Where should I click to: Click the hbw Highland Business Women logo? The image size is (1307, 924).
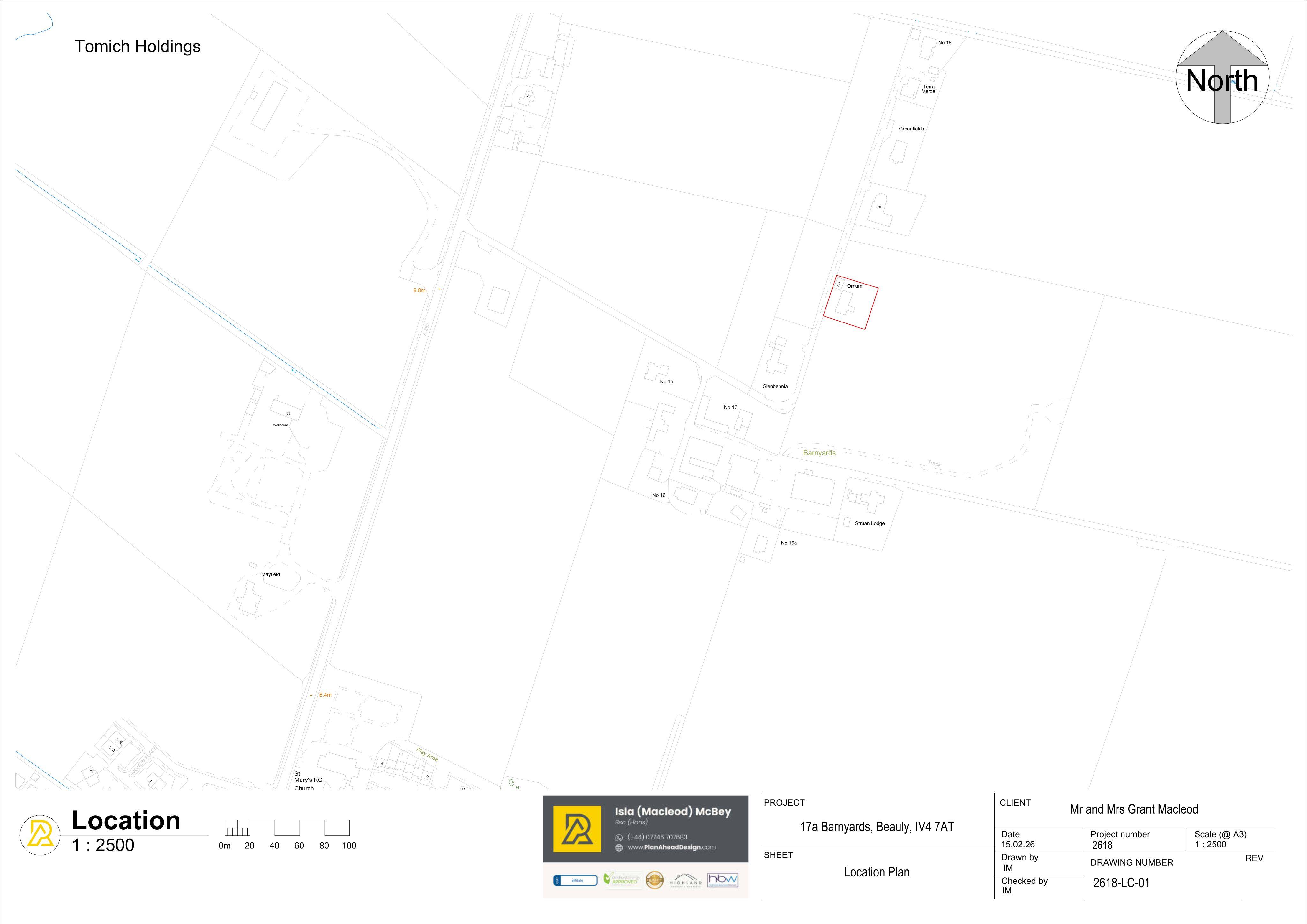pyautogui.click(x=723, y=880)
